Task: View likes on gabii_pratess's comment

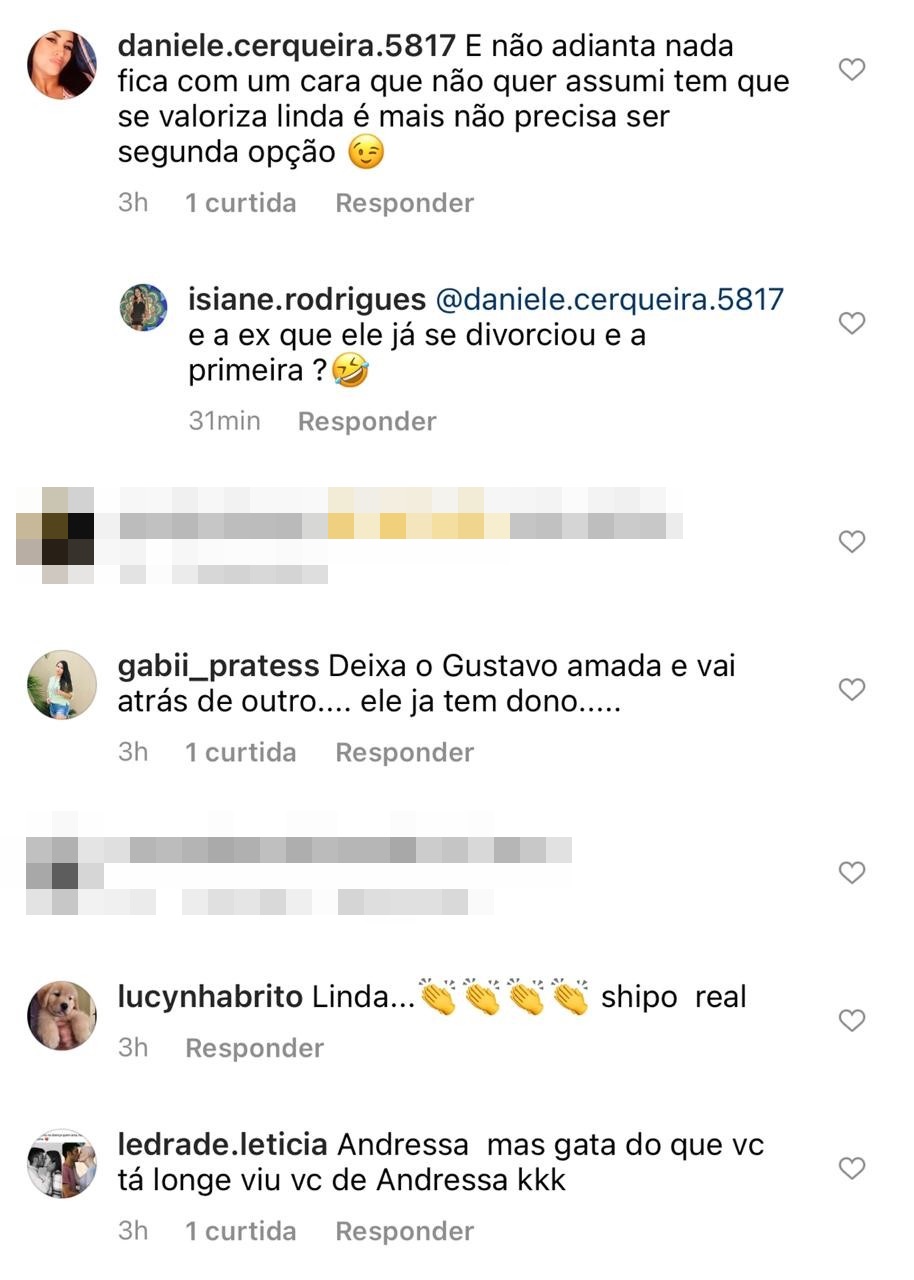Action: tap(241, 752)
